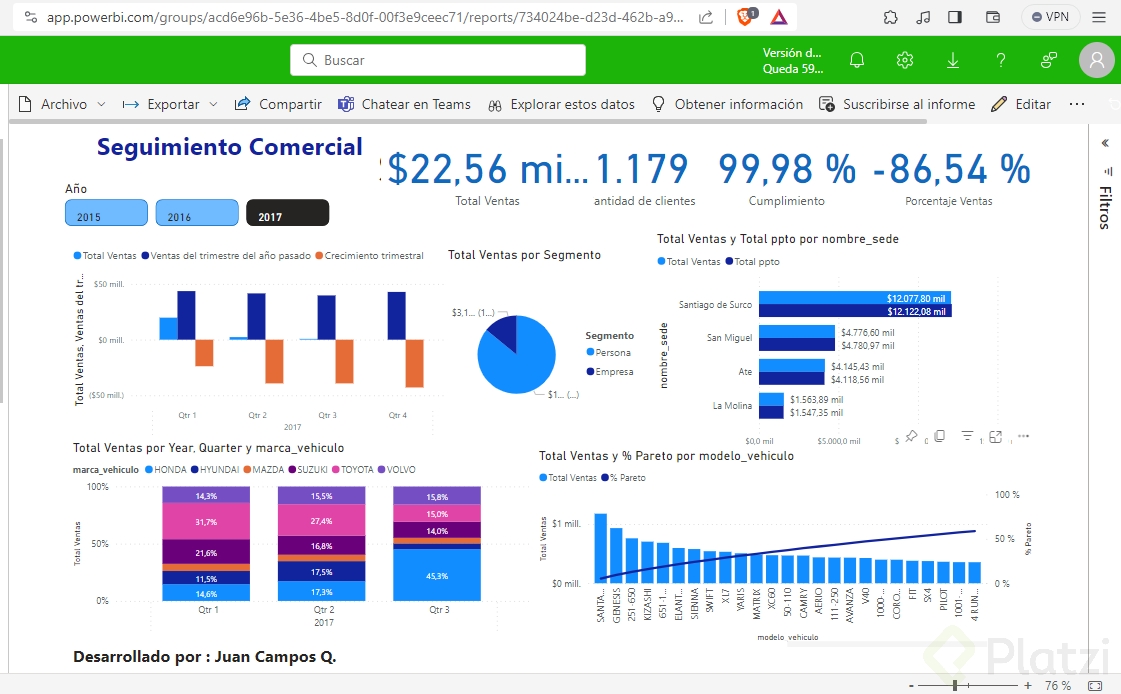Expand the Exportar dropdown
The height and width of the screenshot is (694, 1121).
click(172, 104)
